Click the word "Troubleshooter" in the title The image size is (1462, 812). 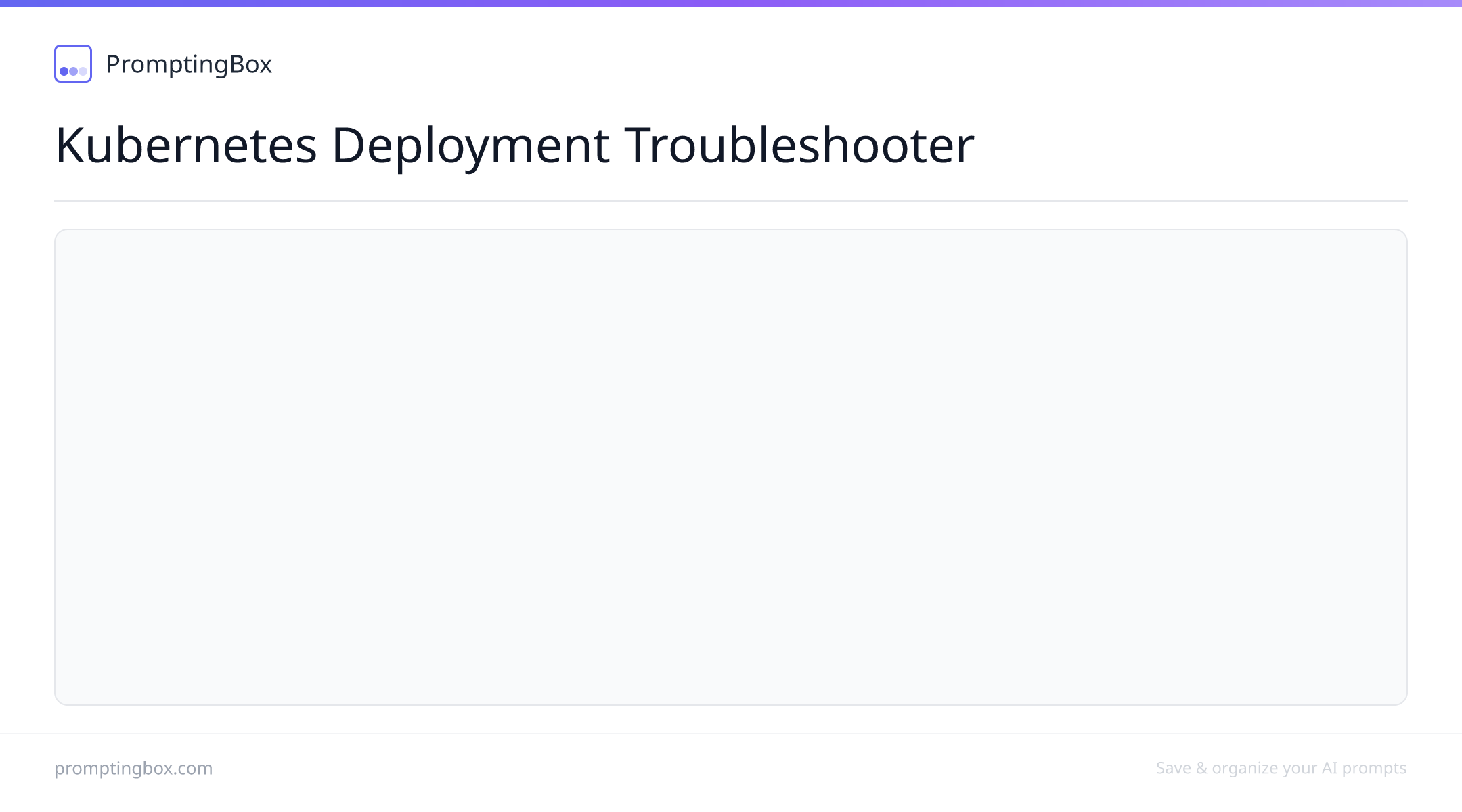(799, 145)
